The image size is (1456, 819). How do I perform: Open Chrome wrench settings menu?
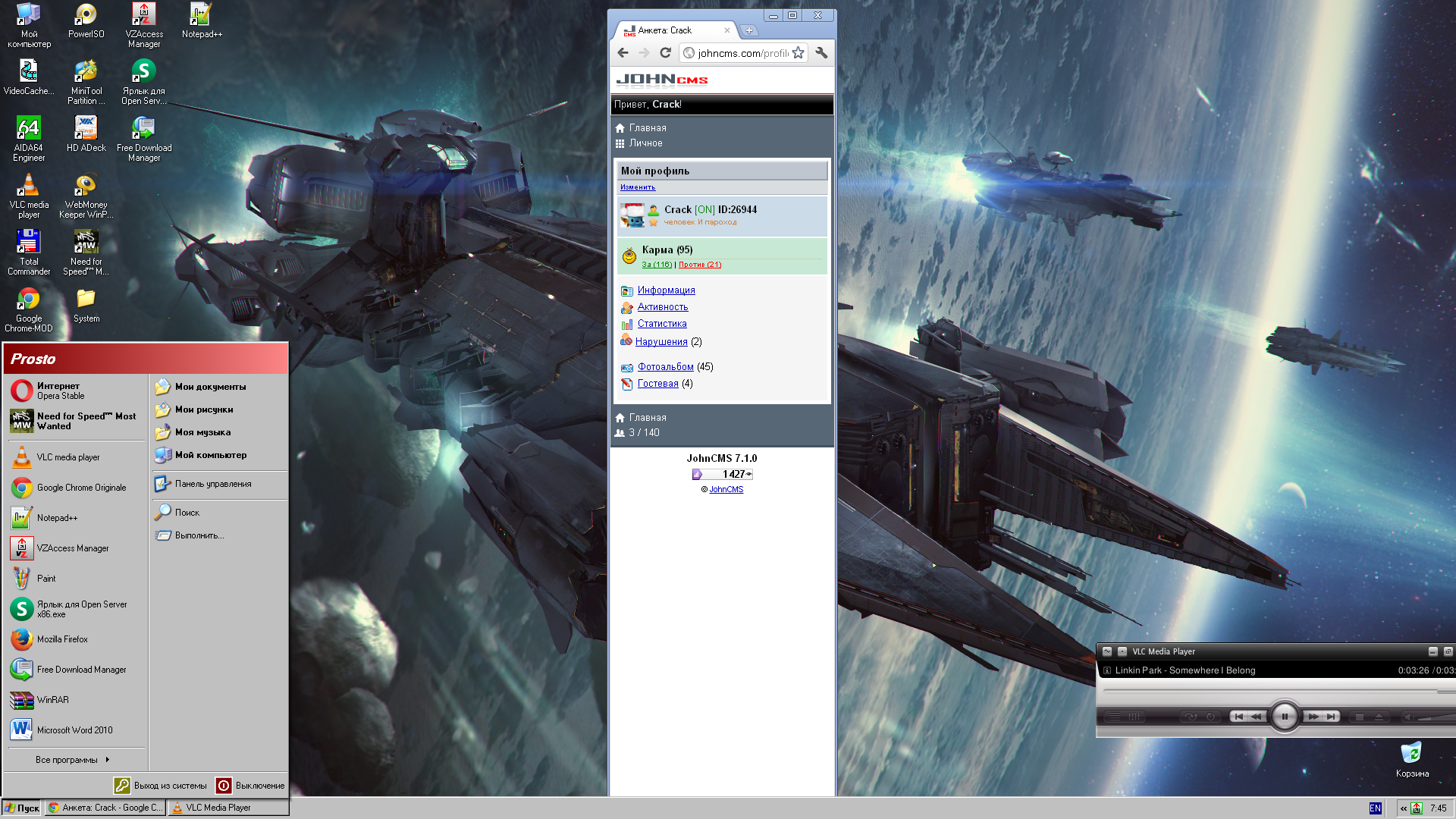pyautogui.click(x=821, y=53)
